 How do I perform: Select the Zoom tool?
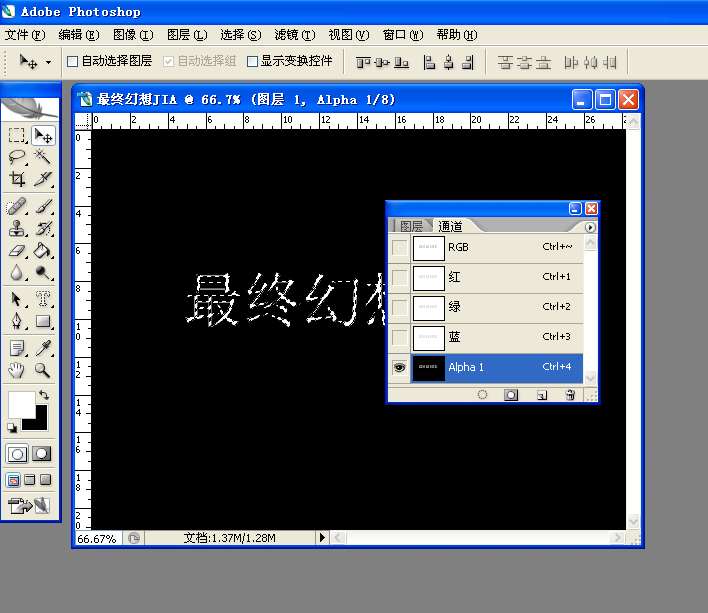pos(42,370)
